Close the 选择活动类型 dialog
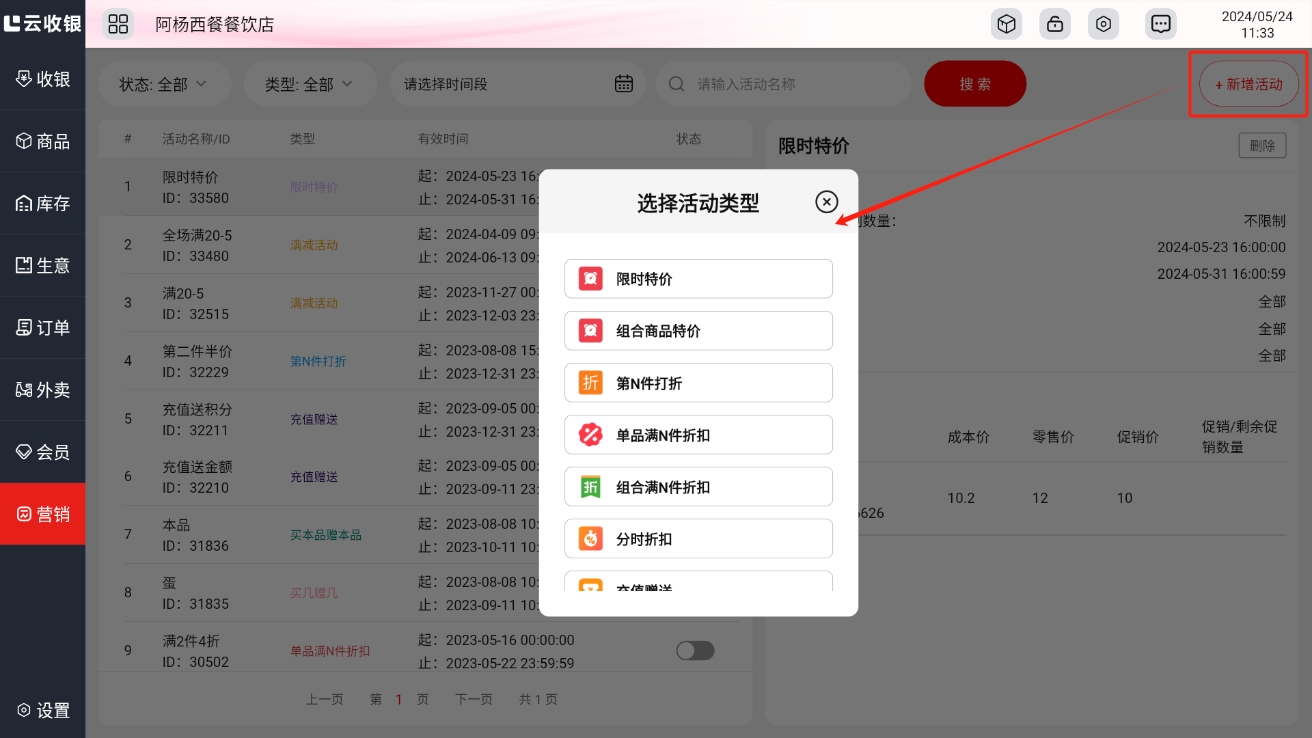1312x738 pixels. tap(826, 202)
